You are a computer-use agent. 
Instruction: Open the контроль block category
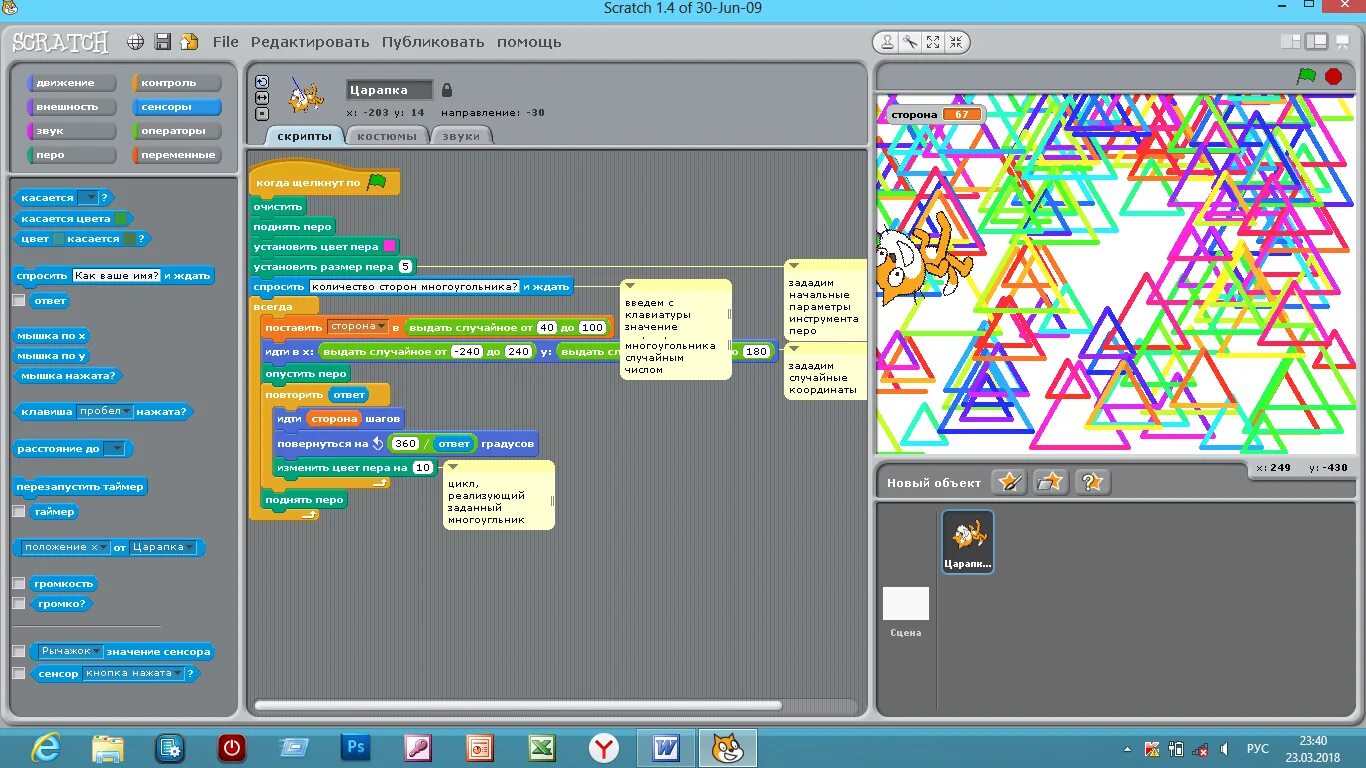(176, 83)
